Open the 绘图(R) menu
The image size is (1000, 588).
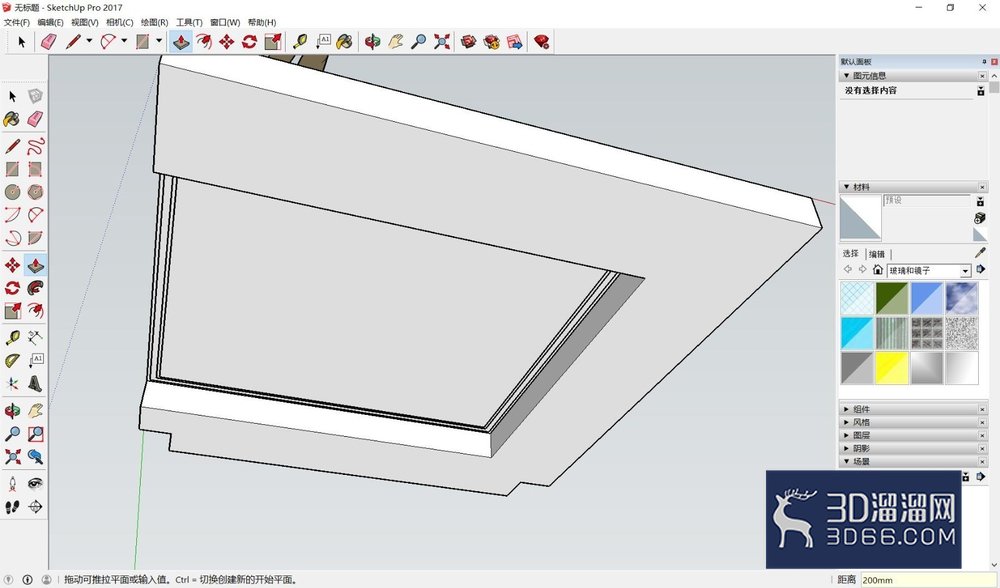click(154, 22)
